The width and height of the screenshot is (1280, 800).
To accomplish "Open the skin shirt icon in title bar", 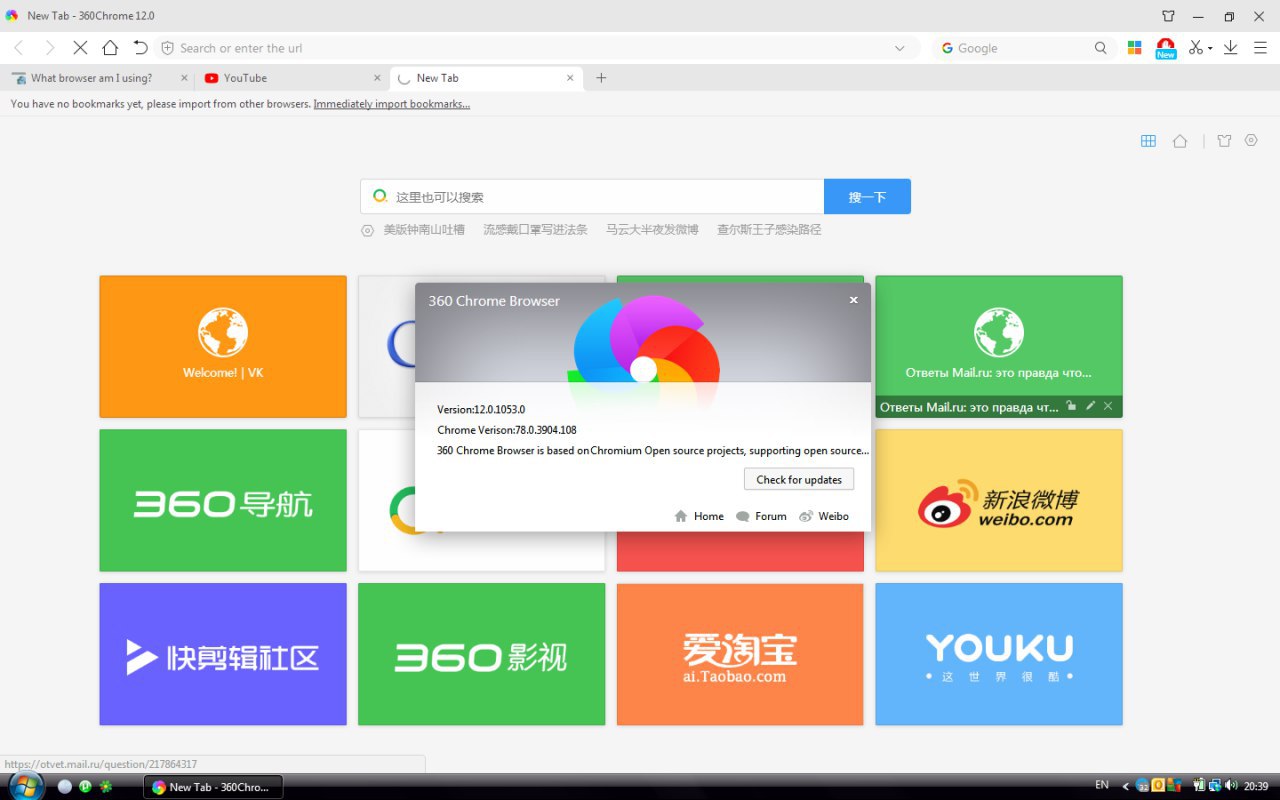I will (x=1168, y=16).
